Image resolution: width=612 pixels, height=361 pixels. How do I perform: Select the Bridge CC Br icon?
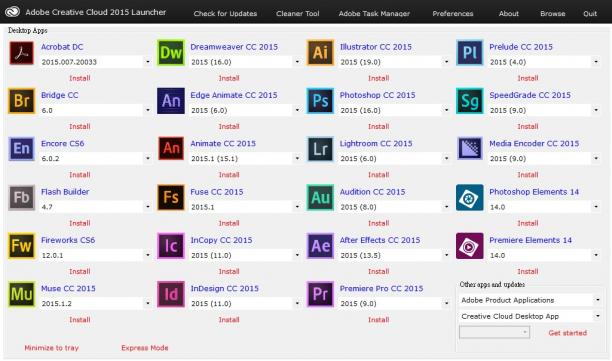21,101
